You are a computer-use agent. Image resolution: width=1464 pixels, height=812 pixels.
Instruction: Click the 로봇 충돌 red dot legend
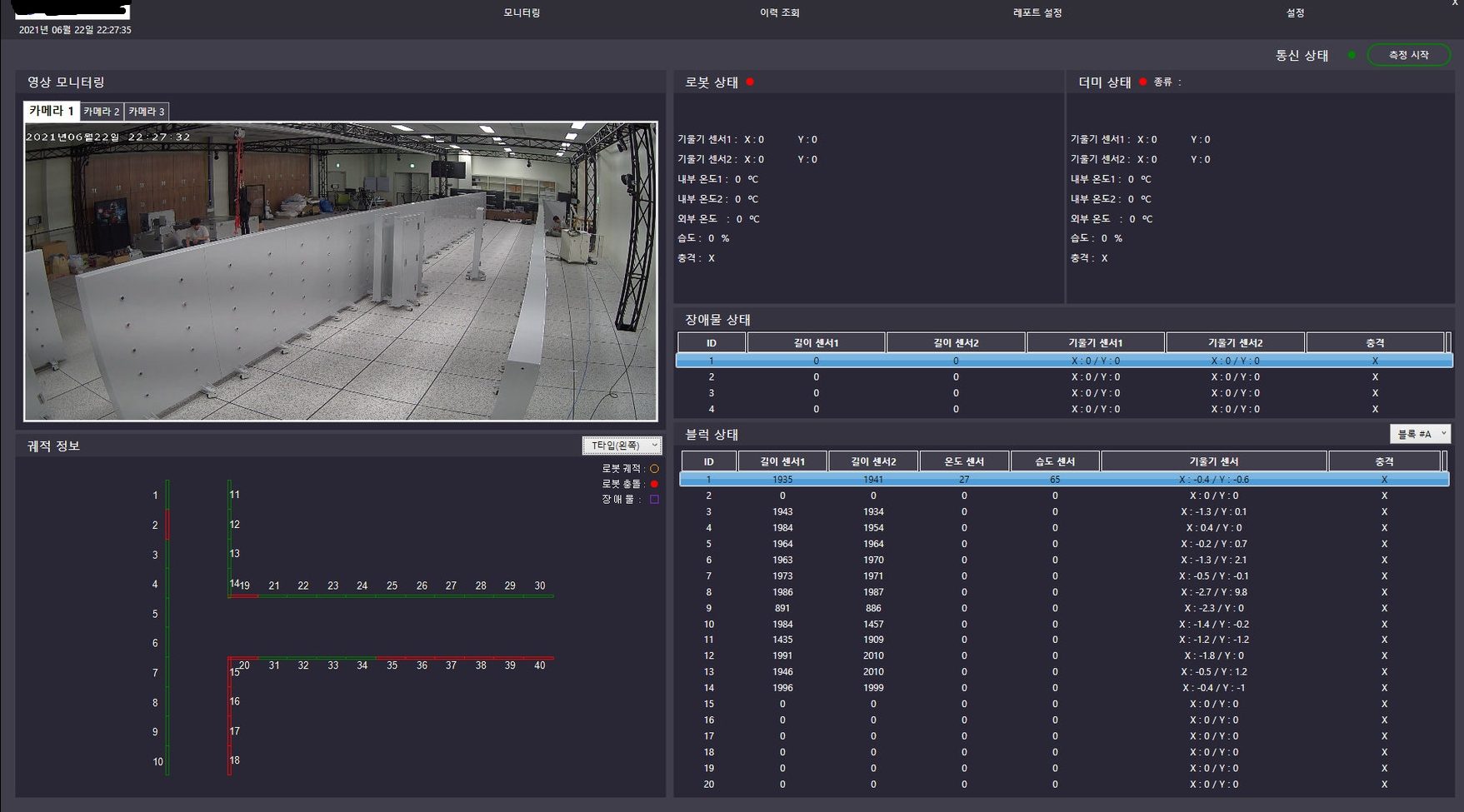[654, 484]
